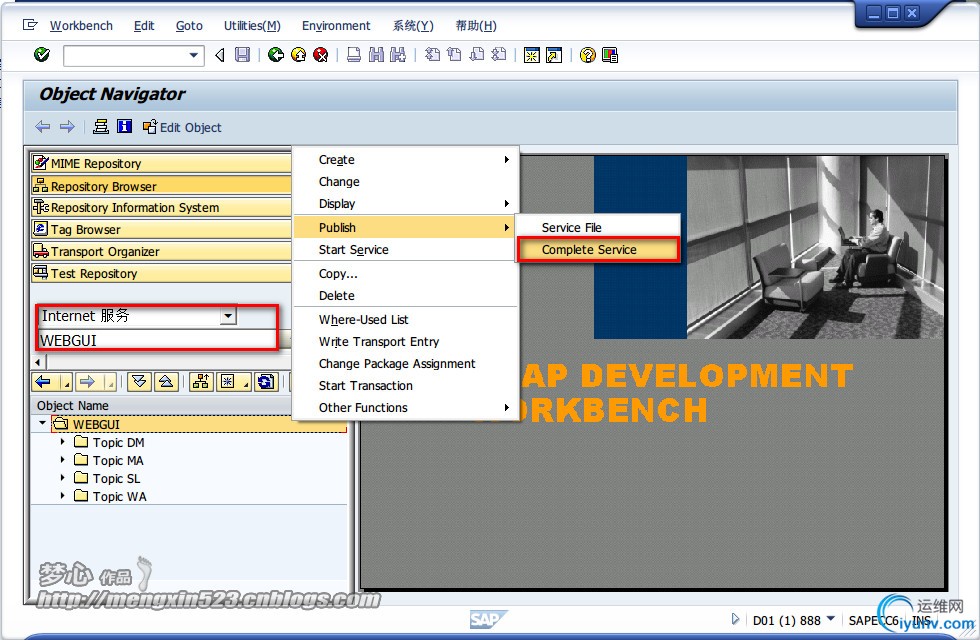Viewport: 980px width, 640px height.
Task: Open the Create submenu in context menu
Action: [x=405, y=159]
